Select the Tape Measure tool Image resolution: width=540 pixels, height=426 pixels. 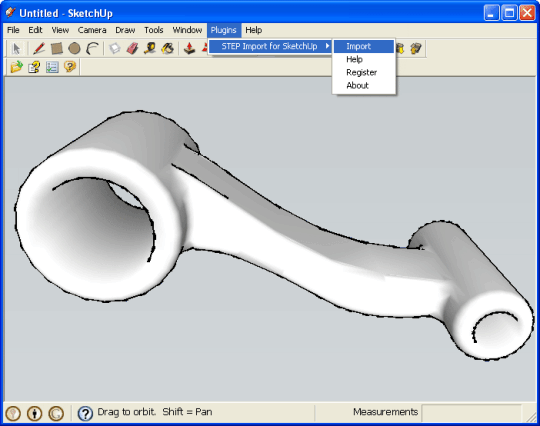(150, 49)
